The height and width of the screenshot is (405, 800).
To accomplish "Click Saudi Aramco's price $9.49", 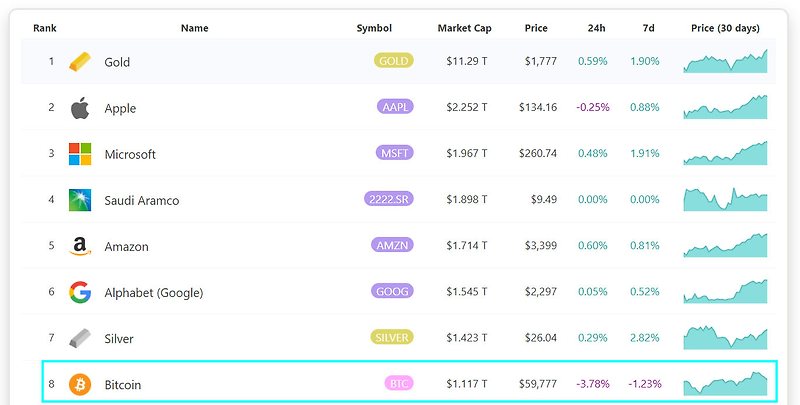I will tap(544, 199).
